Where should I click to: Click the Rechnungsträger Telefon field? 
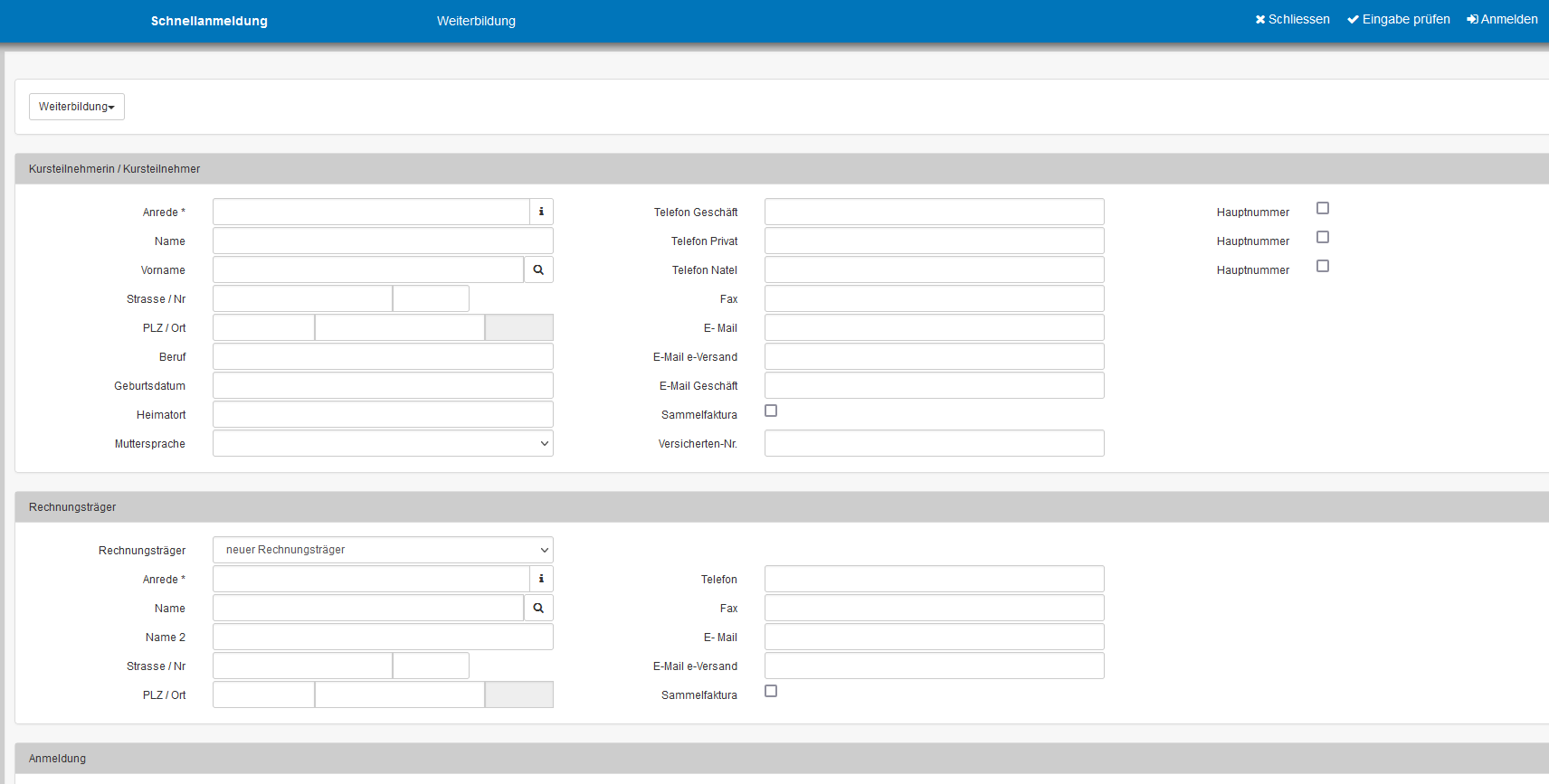[x=934, y=579]
